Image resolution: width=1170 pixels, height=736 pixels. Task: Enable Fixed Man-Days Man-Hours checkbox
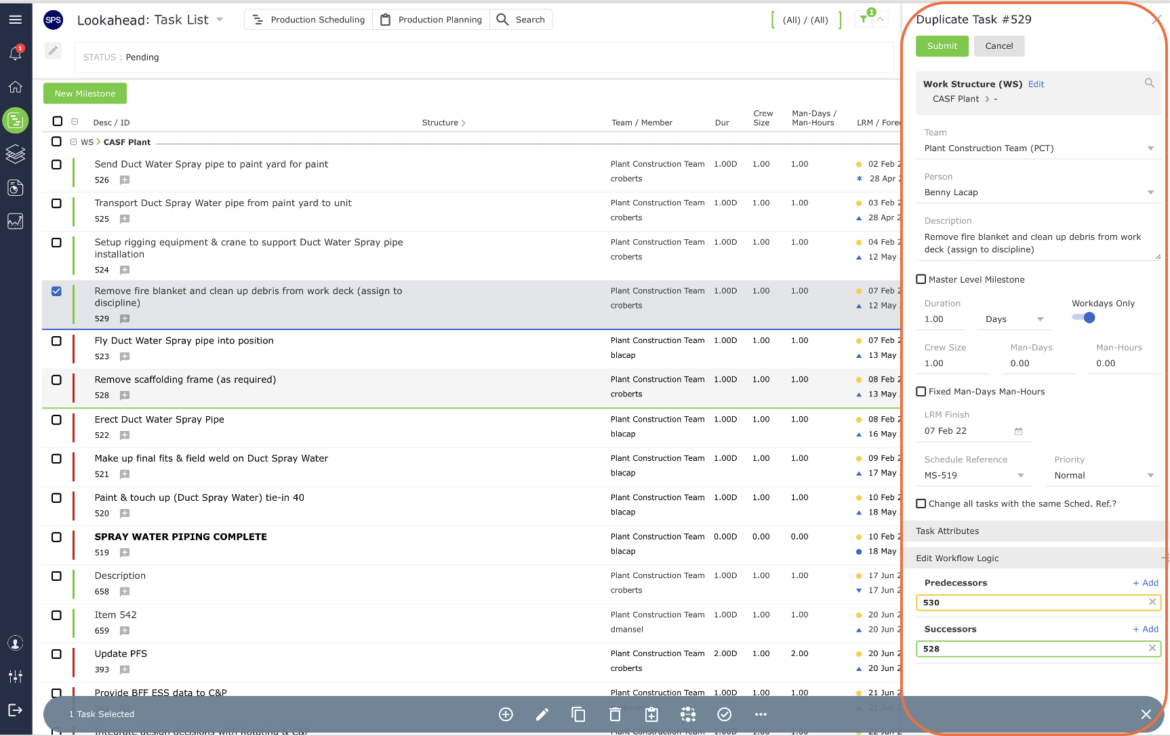[921, 391]
